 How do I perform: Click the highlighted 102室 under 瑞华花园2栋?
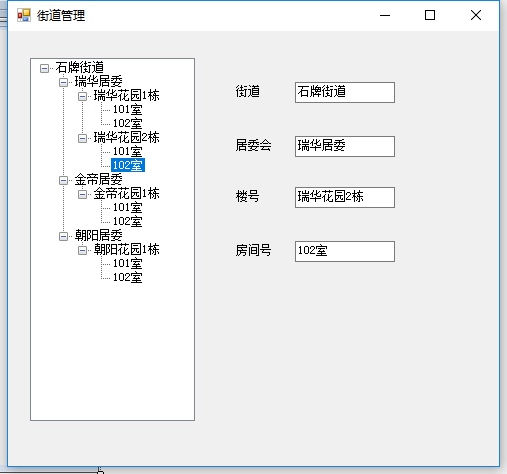tap(128, 165)
